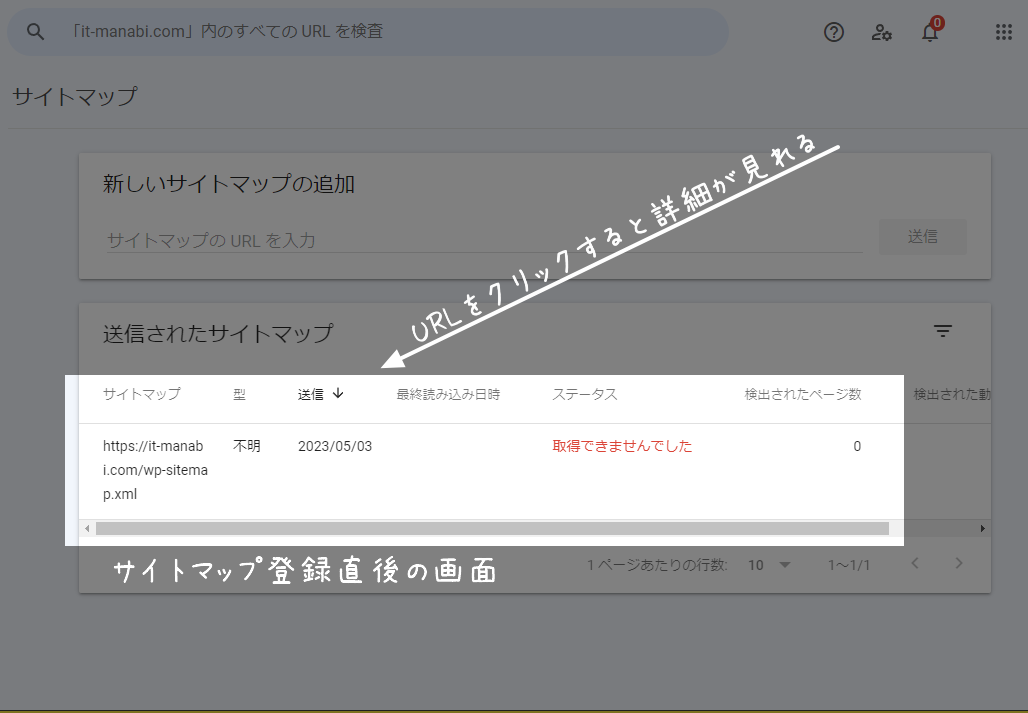Screen dimensions: 1028x713
Task: Open the notifications bell showing 0
Action: [x=930, y=32]
